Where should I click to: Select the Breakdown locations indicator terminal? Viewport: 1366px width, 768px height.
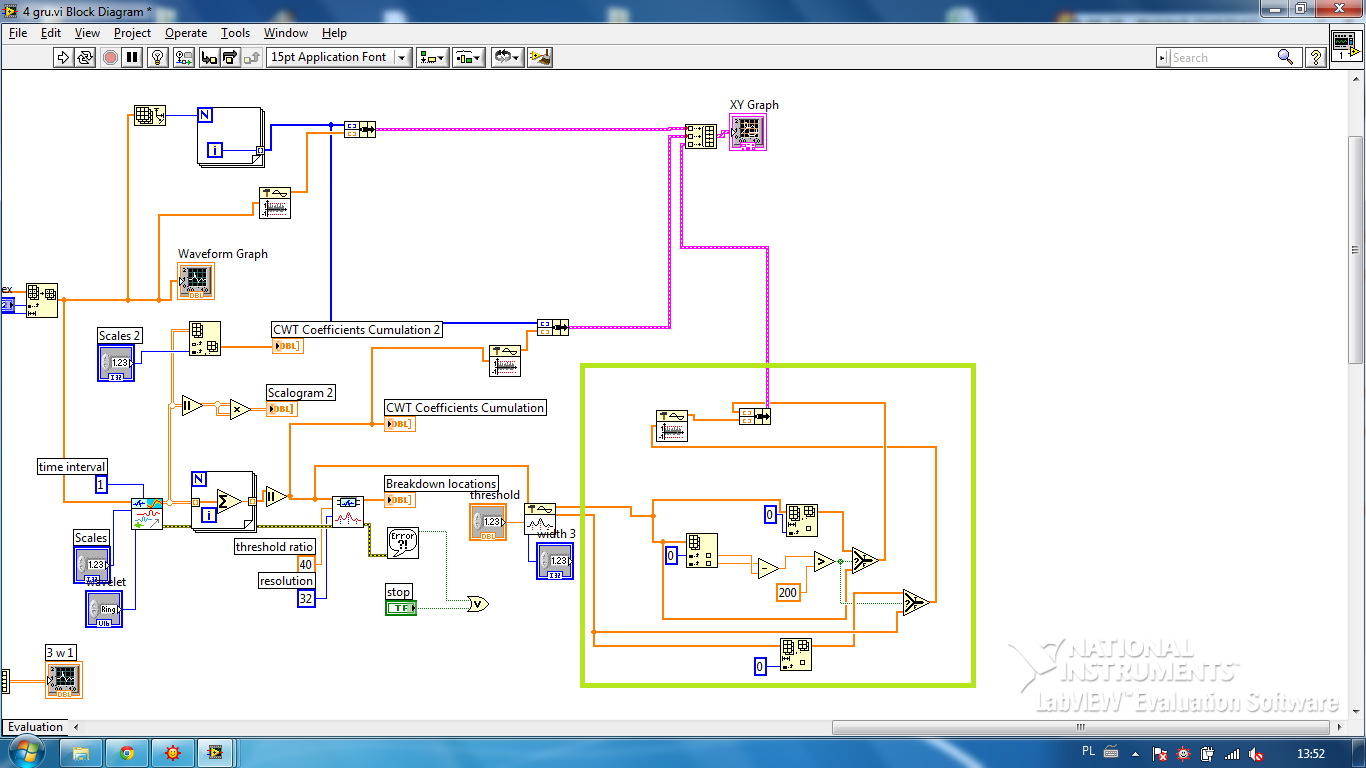[x=400, y=499]
